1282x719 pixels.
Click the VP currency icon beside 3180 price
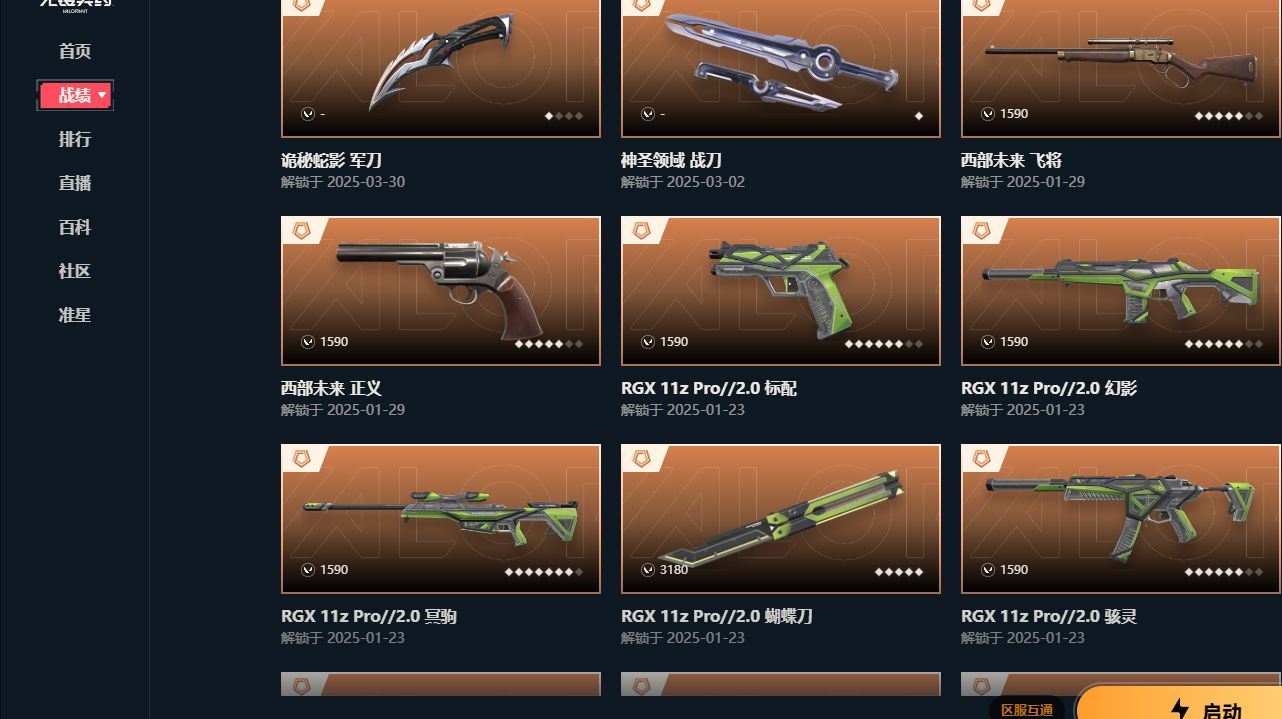point(648,570)
